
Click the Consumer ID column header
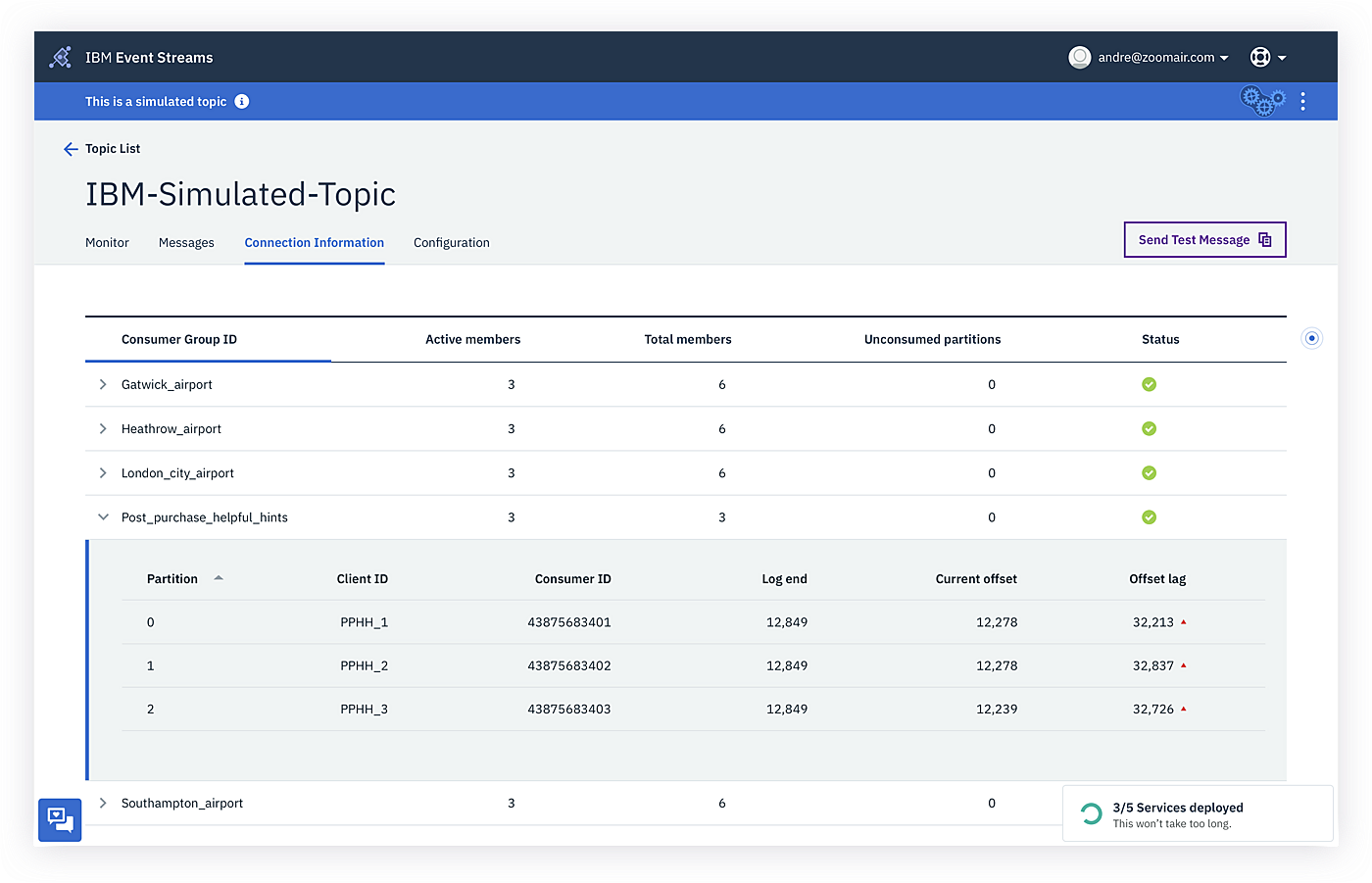(573, 579)
